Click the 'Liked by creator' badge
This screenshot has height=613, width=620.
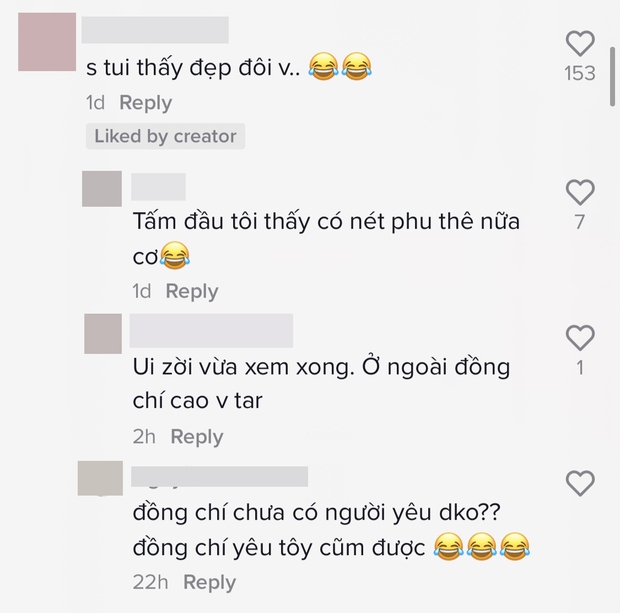coord(165,136)
